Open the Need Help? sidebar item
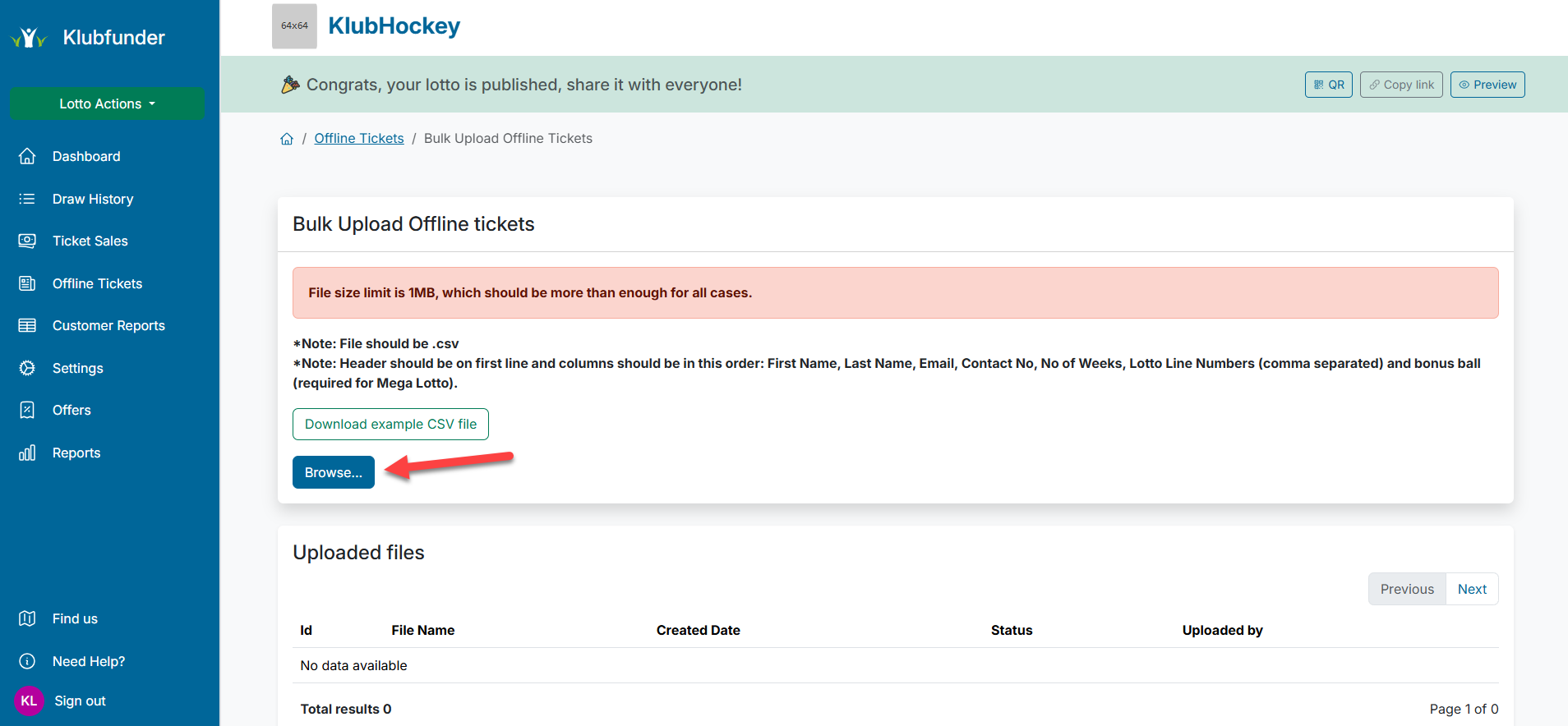This screenshot has height=726, width=1568. [88, 661]
